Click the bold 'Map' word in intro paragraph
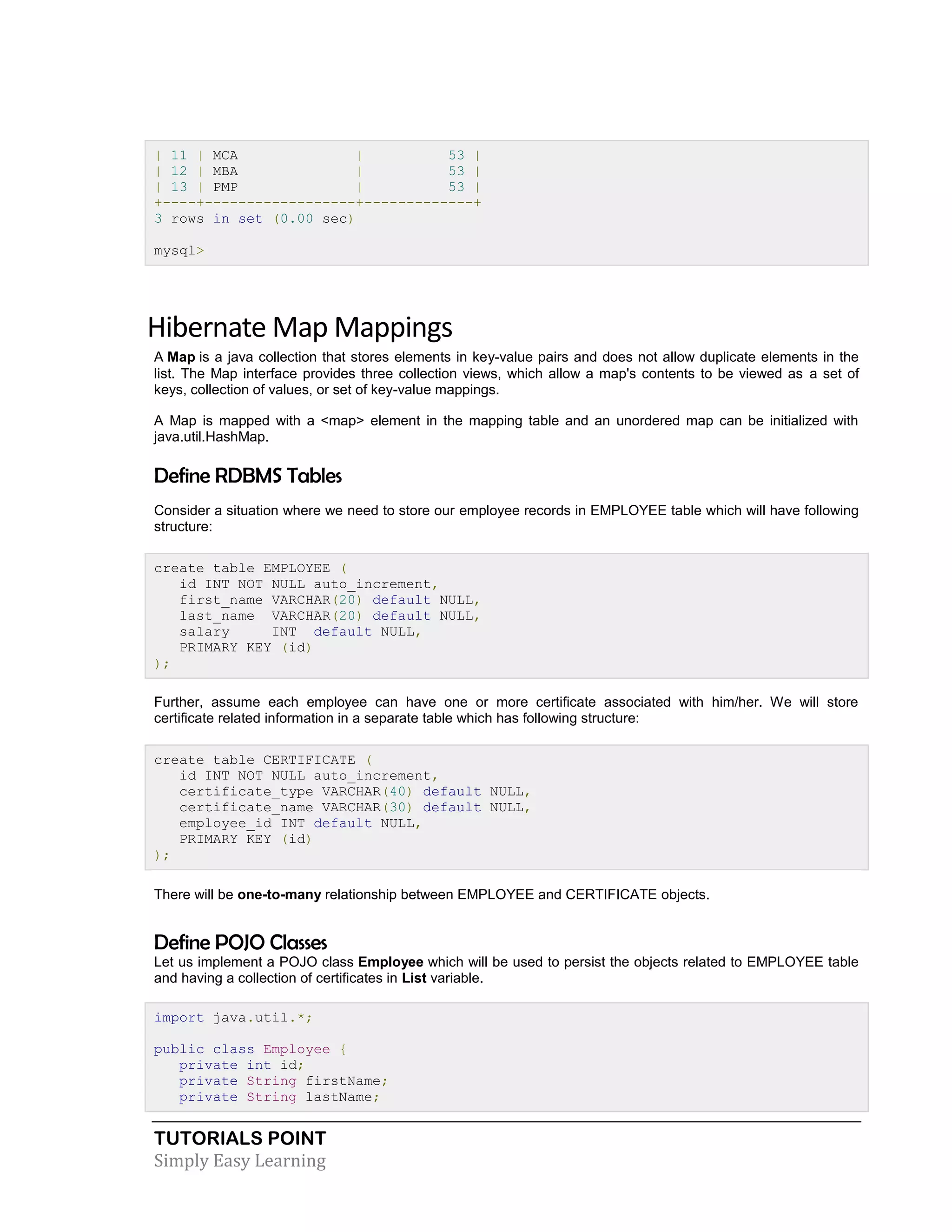This screenshot has width=952, height=1232. [181, 357]
